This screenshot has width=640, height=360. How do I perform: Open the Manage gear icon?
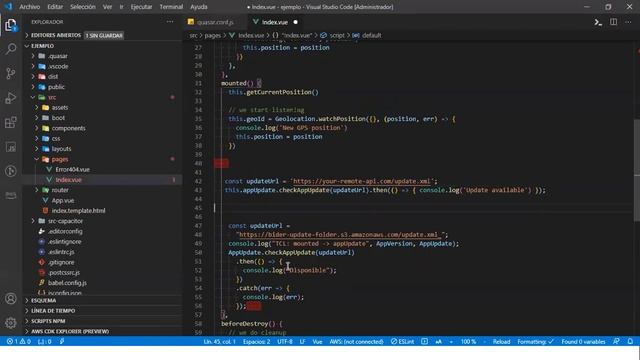click(11, 323)
